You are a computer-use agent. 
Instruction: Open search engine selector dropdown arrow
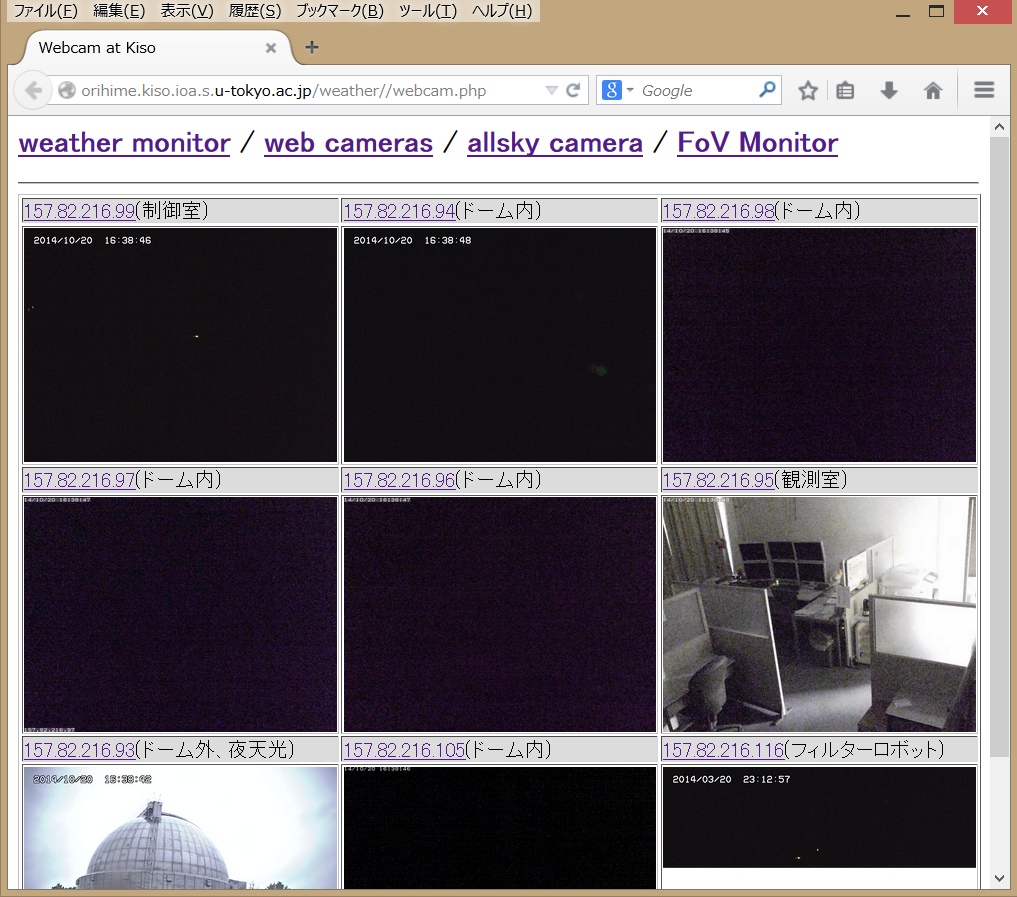click(630, 90)
